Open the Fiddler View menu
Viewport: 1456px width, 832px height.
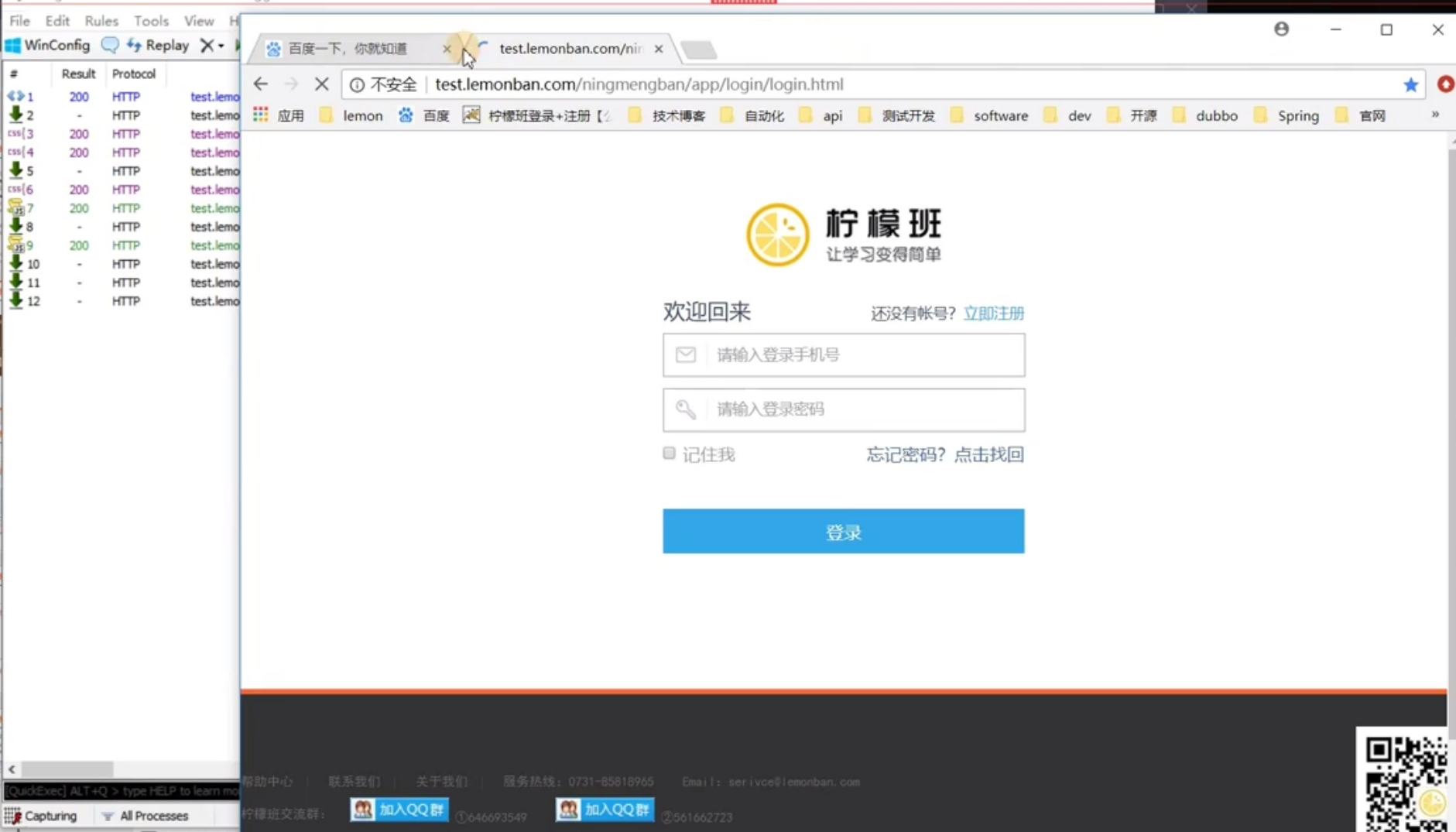point(199,21)
